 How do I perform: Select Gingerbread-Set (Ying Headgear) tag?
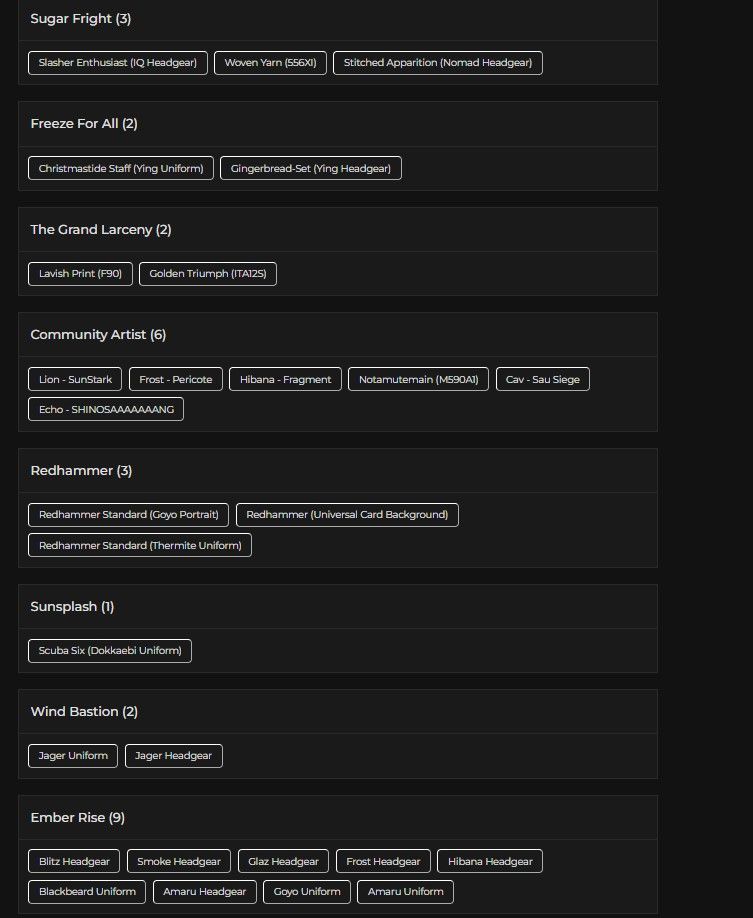pos(310,168)
